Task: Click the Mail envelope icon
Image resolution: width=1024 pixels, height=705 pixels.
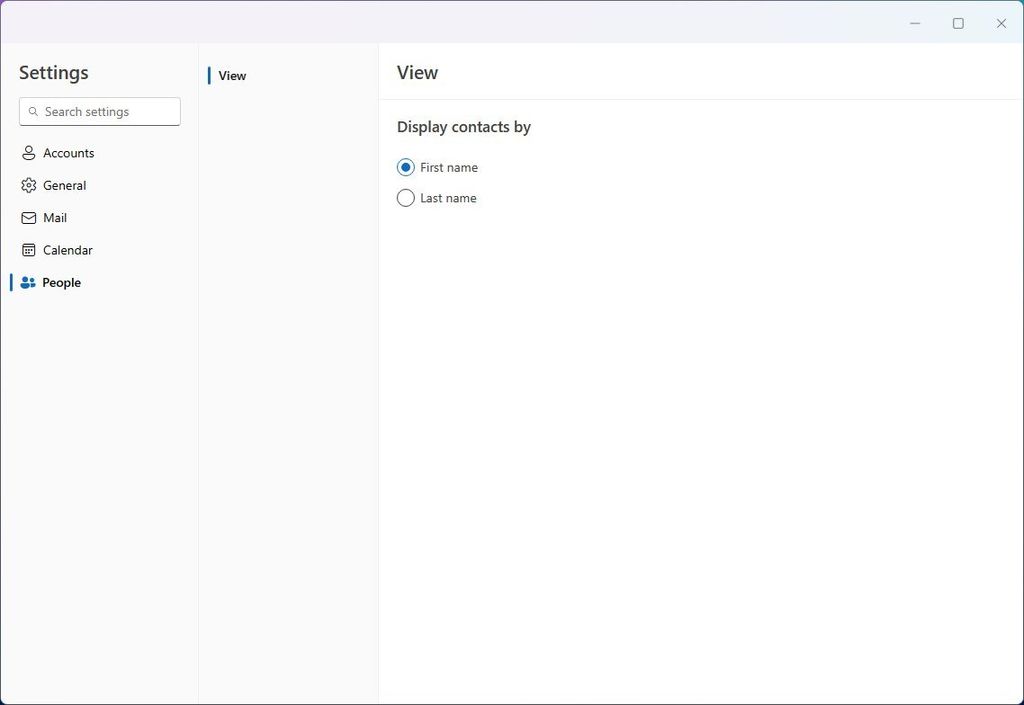Action: click(x=29, y=218)
